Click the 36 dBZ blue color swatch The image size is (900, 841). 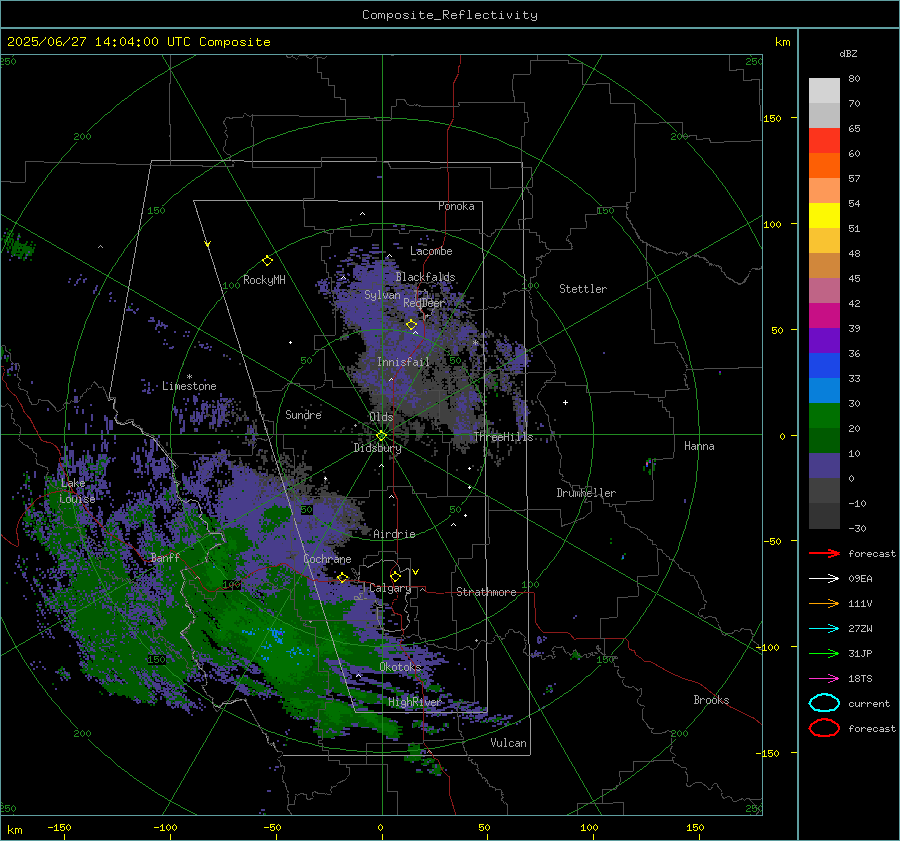824,366
